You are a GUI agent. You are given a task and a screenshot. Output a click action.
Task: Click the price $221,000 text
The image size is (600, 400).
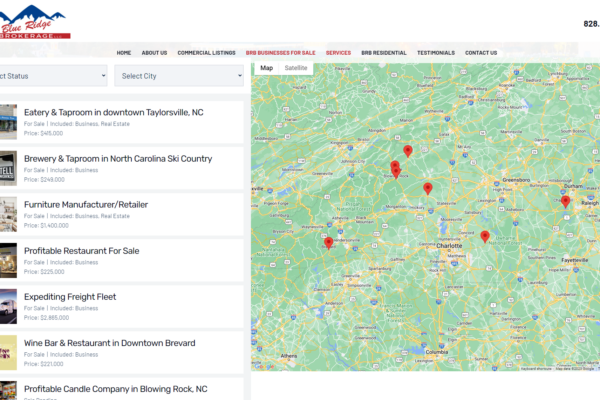(x=43, y=364)
